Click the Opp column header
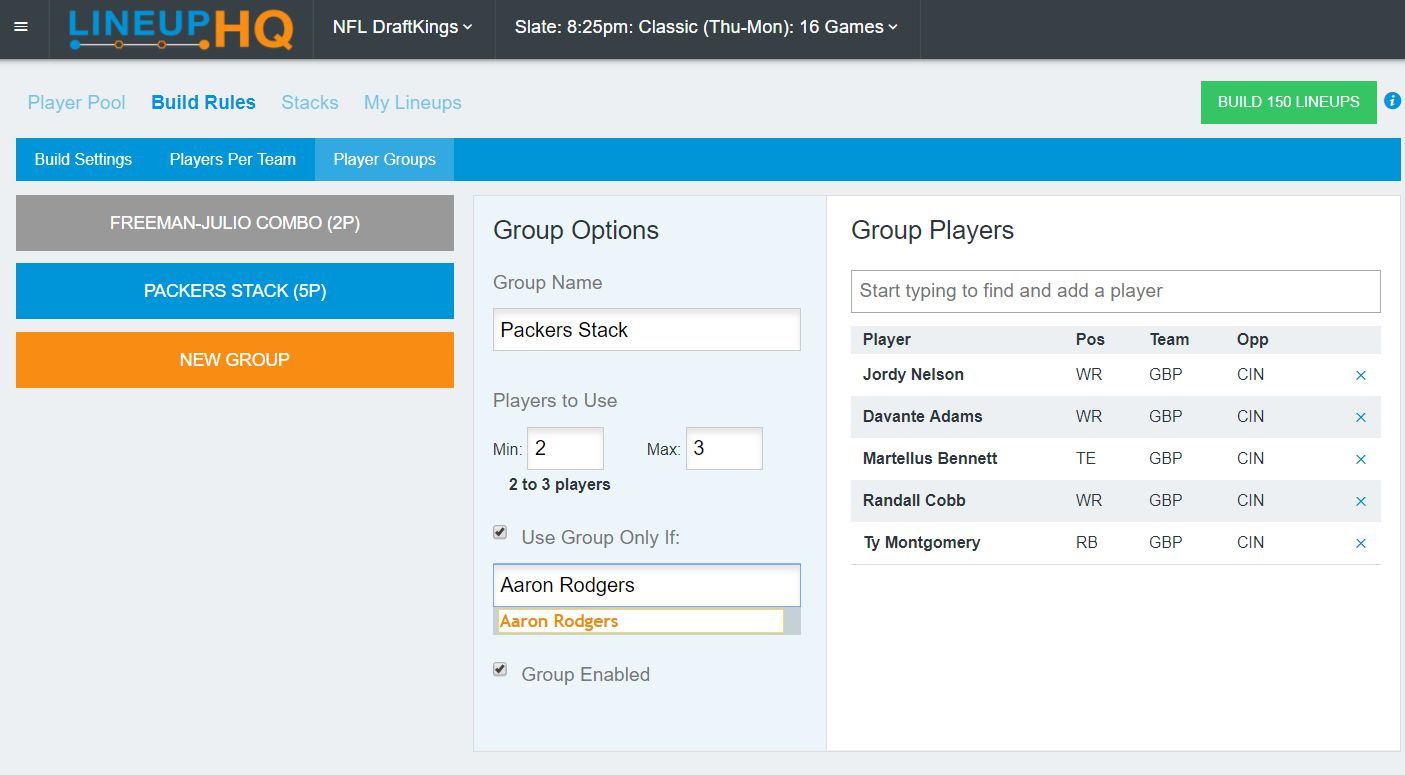1405x775 pixels. point(1252,339)
